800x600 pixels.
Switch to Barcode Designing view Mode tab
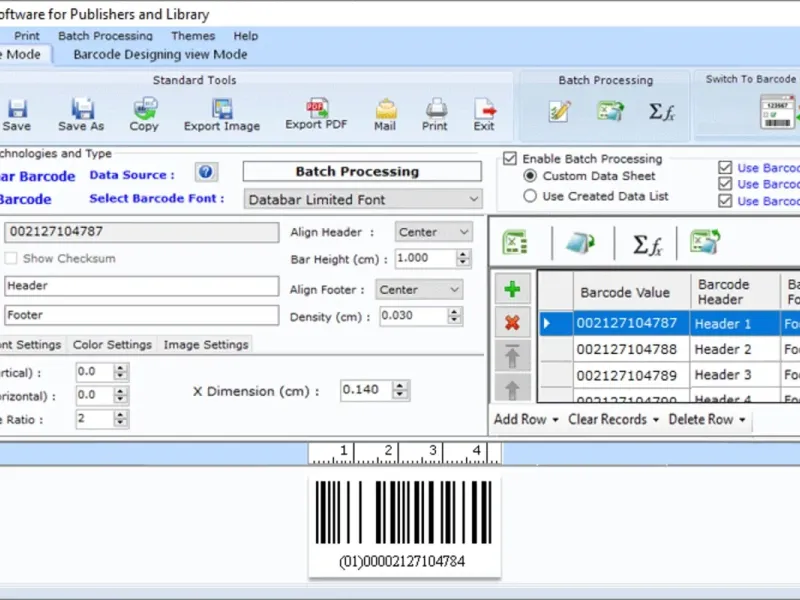[160, 54]
